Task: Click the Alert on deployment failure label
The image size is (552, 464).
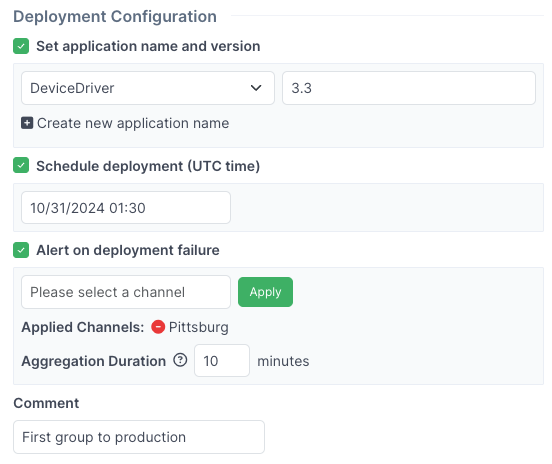Action: click(x=128, y=250)
